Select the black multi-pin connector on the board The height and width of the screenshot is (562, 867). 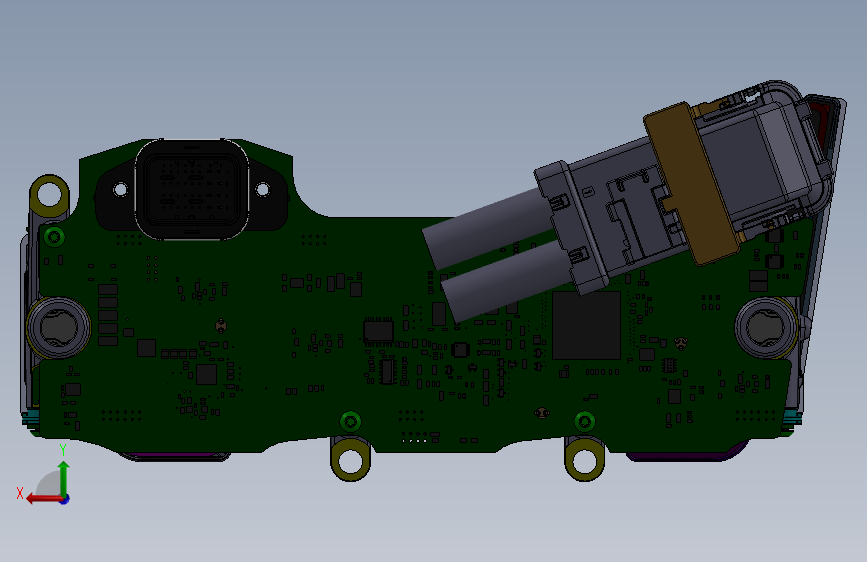[191, 189]
